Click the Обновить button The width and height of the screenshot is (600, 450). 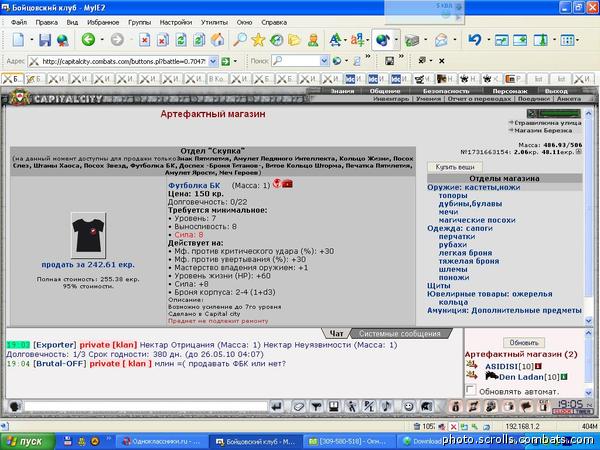click(x=523, y=342)
